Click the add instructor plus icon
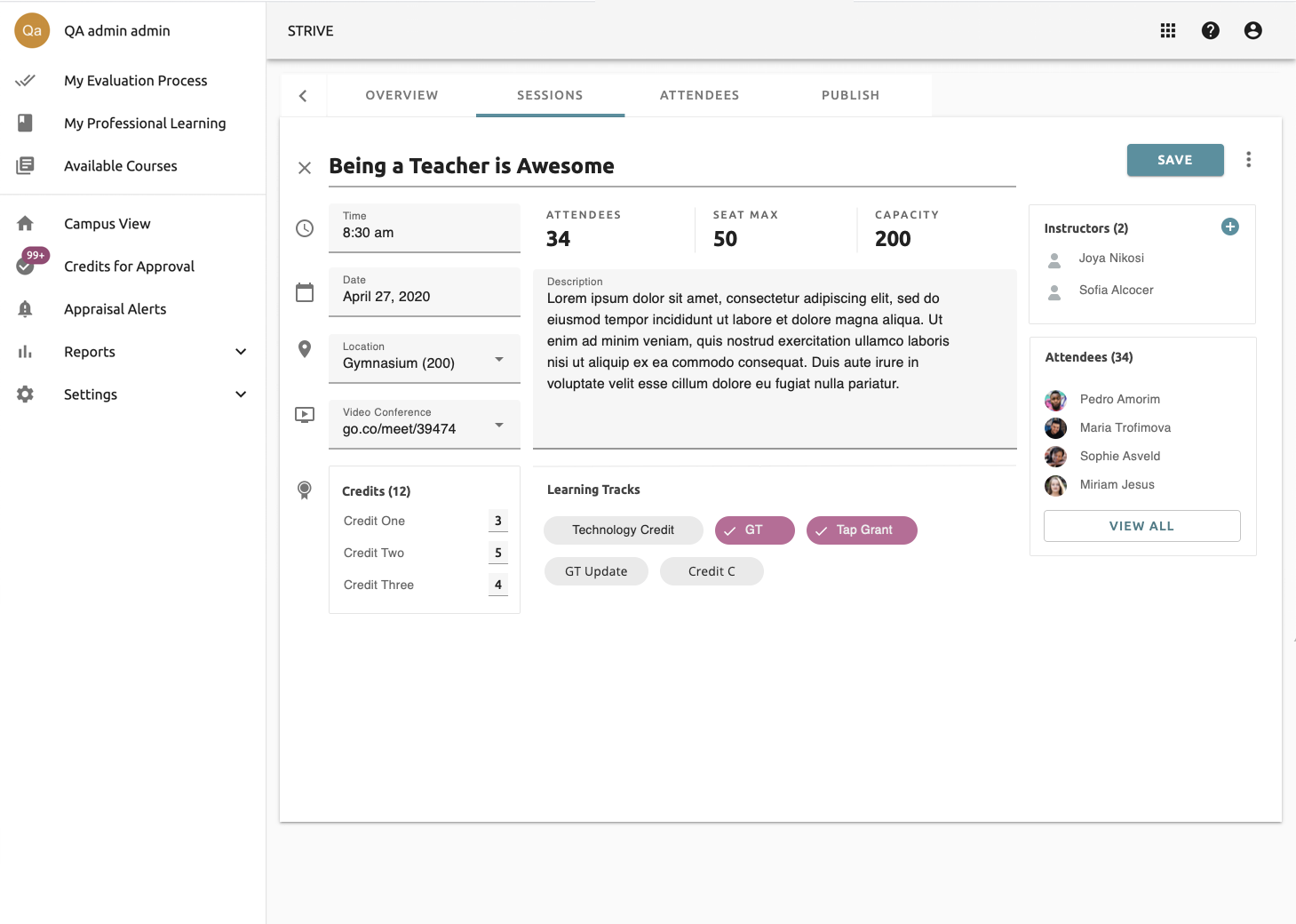 (x=1229, y=227)
